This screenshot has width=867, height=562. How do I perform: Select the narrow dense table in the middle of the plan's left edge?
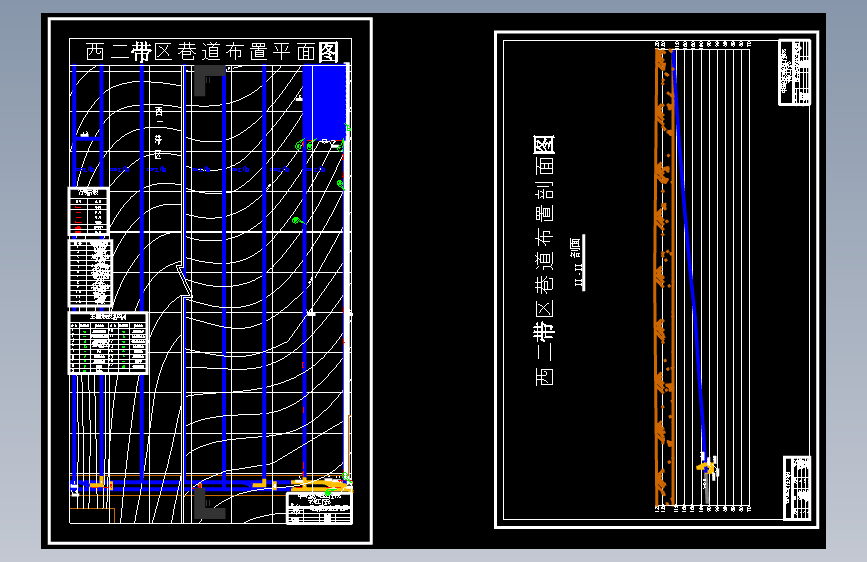click(x=91, y=273)
